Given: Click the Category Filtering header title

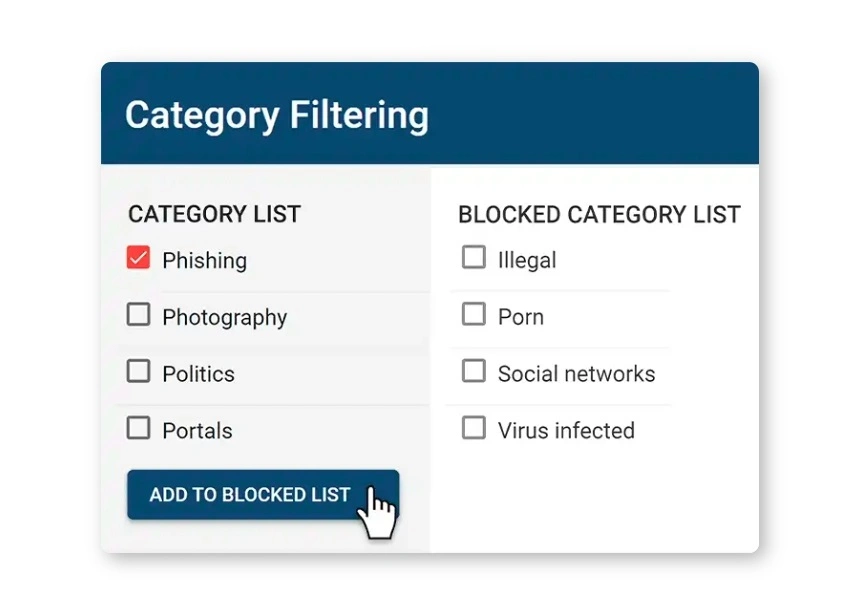Looking at the screenshot, I should pos(277,115).
